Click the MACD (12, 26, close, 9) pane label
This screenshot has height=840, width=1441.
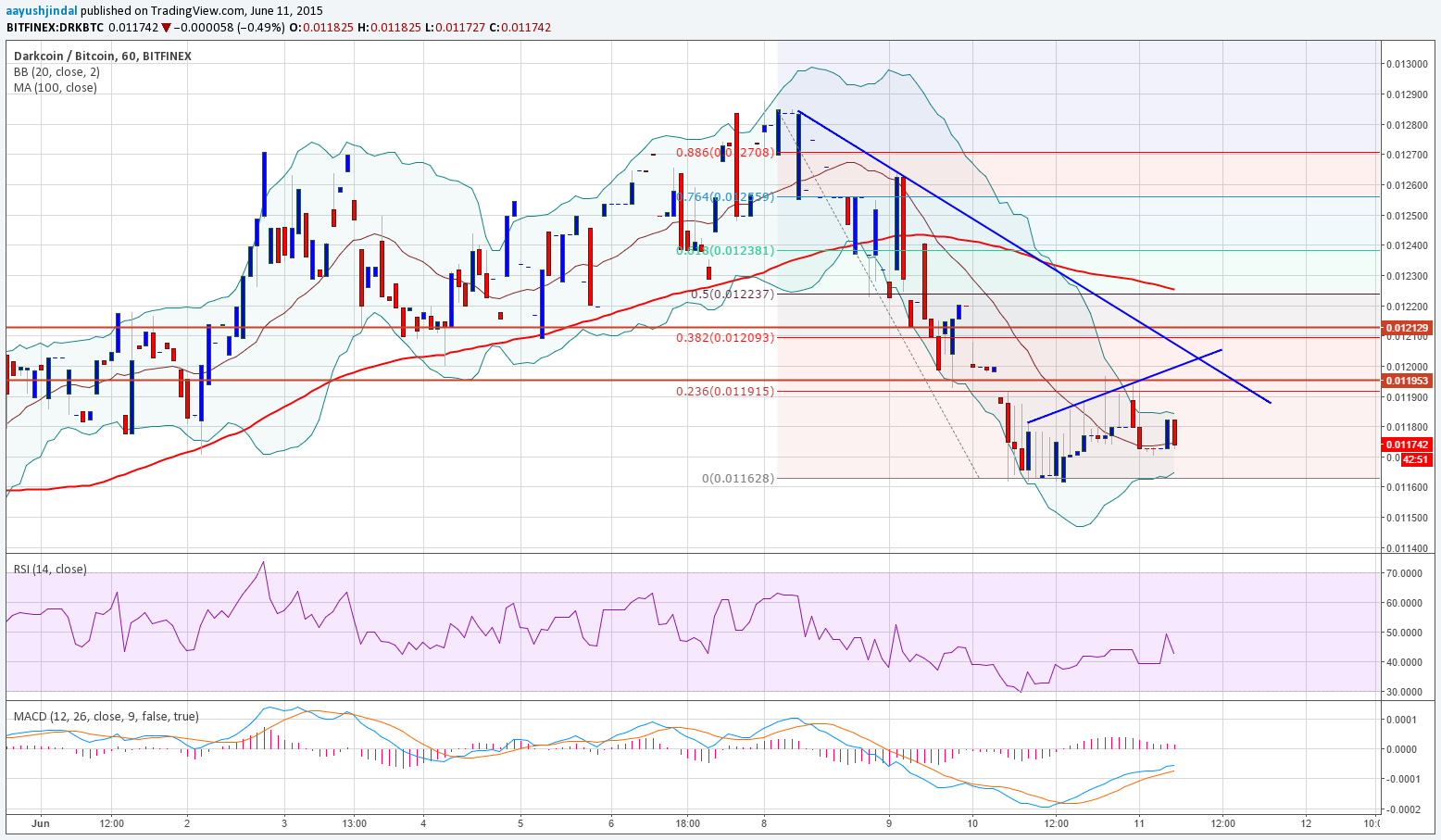click(x=106, y=716)
